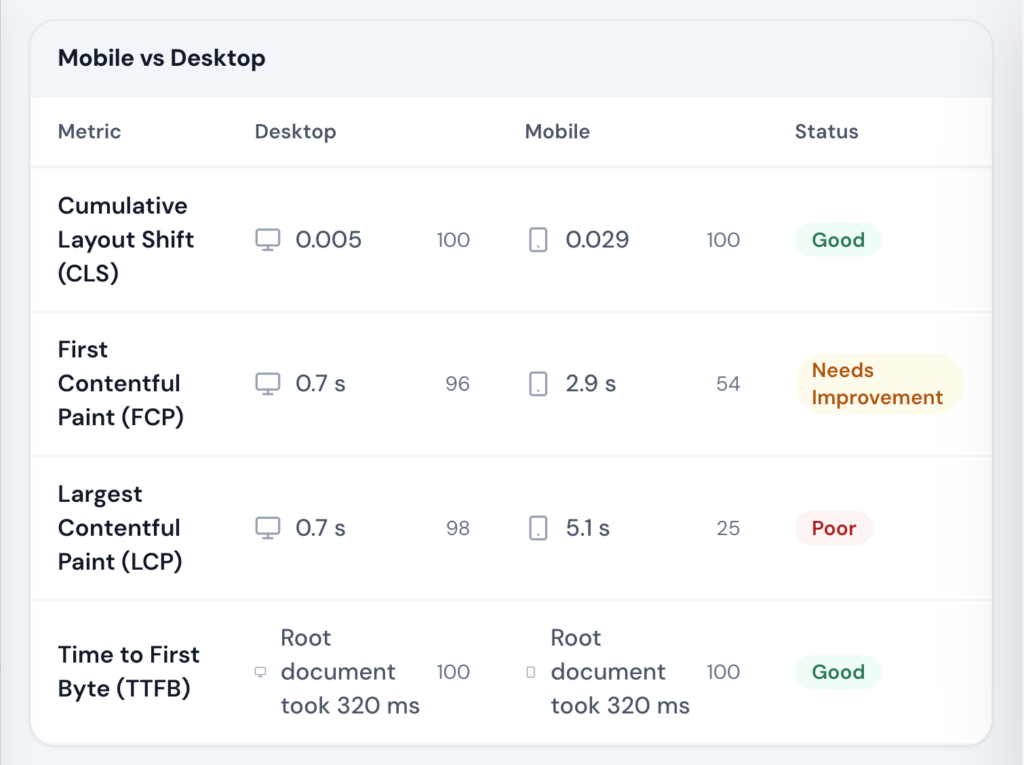1024x765 pixels.
Task: Click the Status column header
Action: point(826,131)
